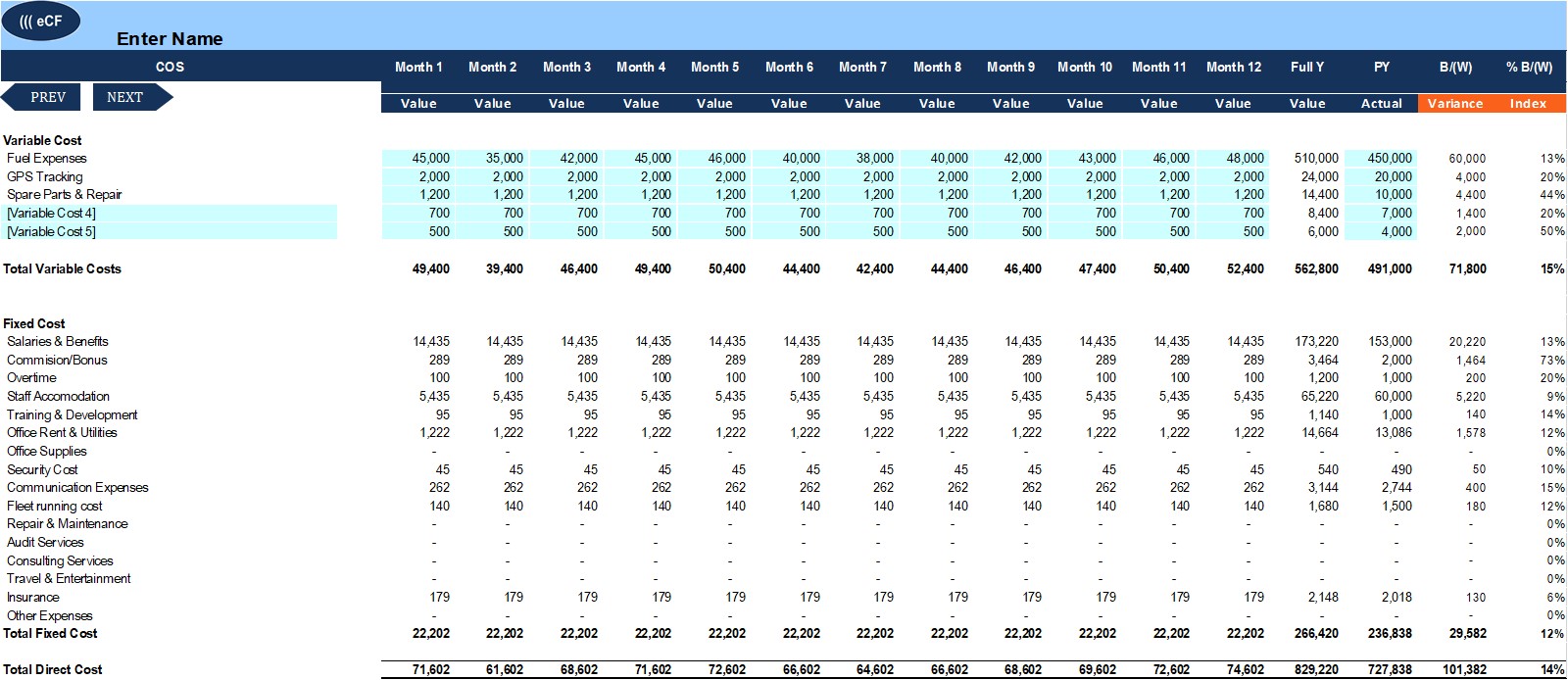Select the Fleet running cost label
This screenshot has height=680, width=1568.
pyautogui.click(x=54, y=506)
